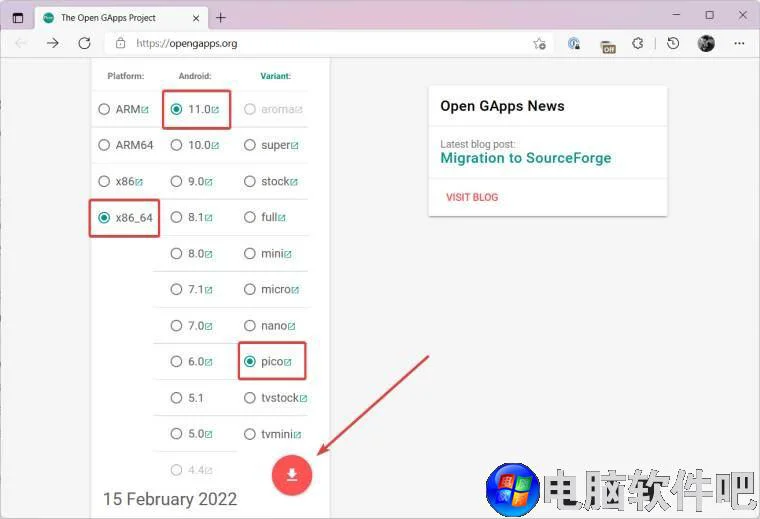This screenshot has height=519, width=760.
Task: Click the VISIT BLOG button
Action: tap(472, 197)
